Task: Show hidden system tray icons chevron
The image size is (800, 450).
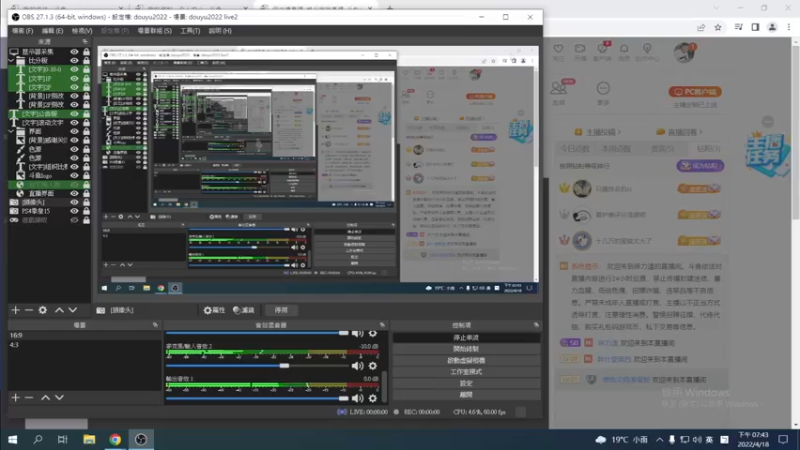Action: [660, 439]
